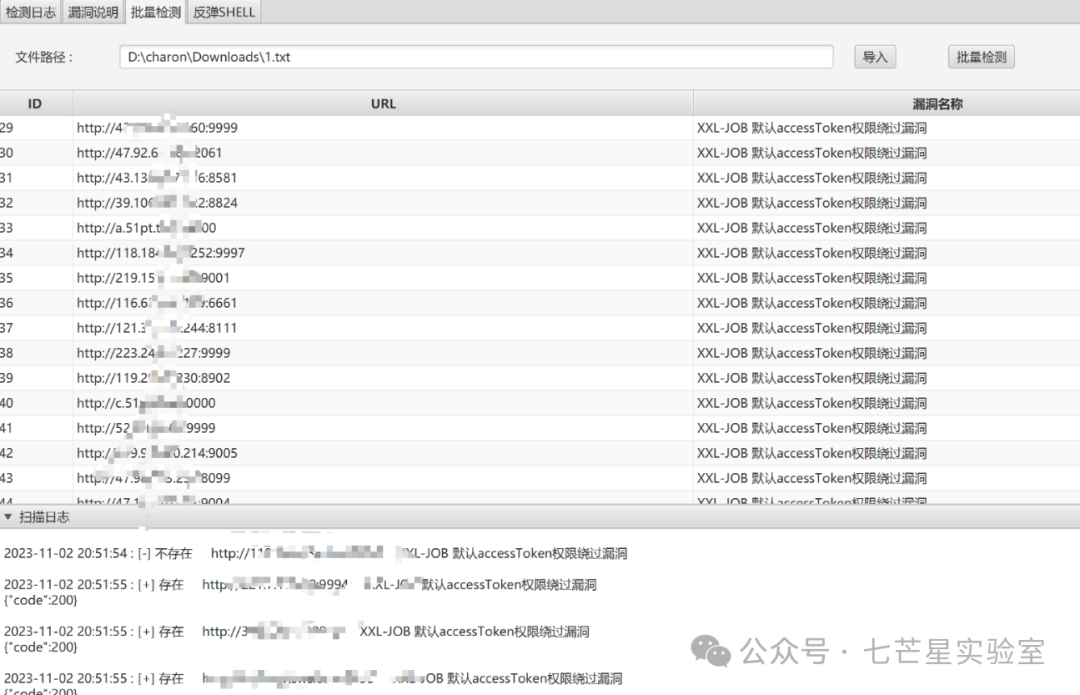This screenshot has width=1080, height=695.
Task: Click the URL starting http://a.51pt
Action: 147,228
